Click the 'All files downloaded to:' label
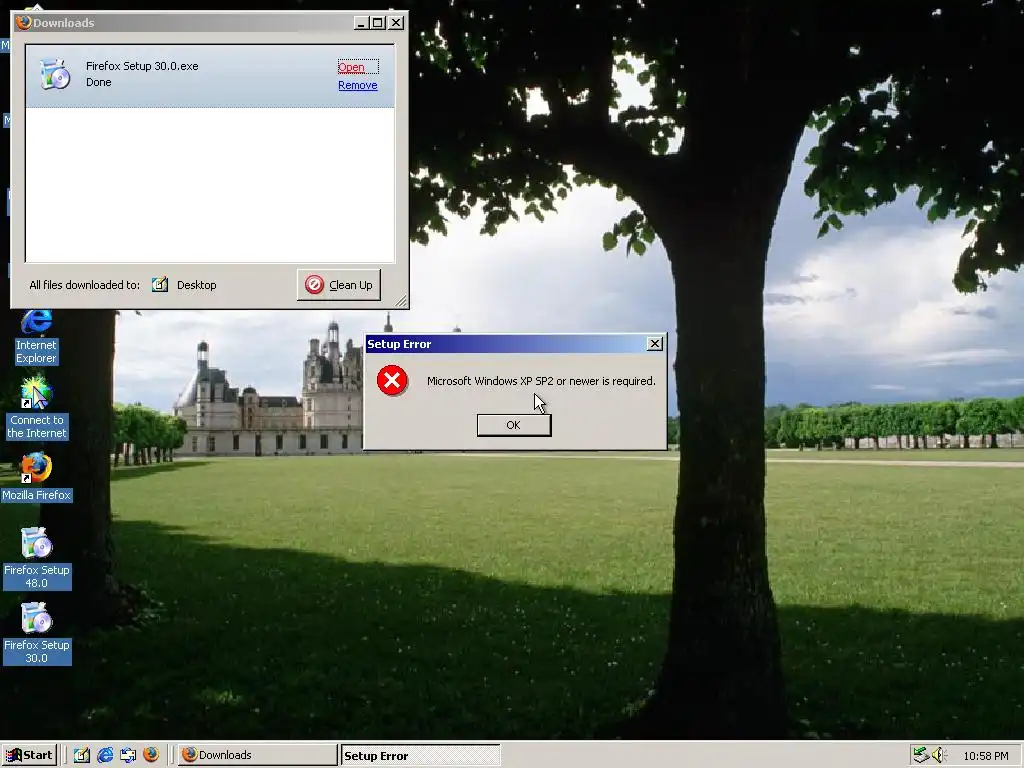 (84, 285)
